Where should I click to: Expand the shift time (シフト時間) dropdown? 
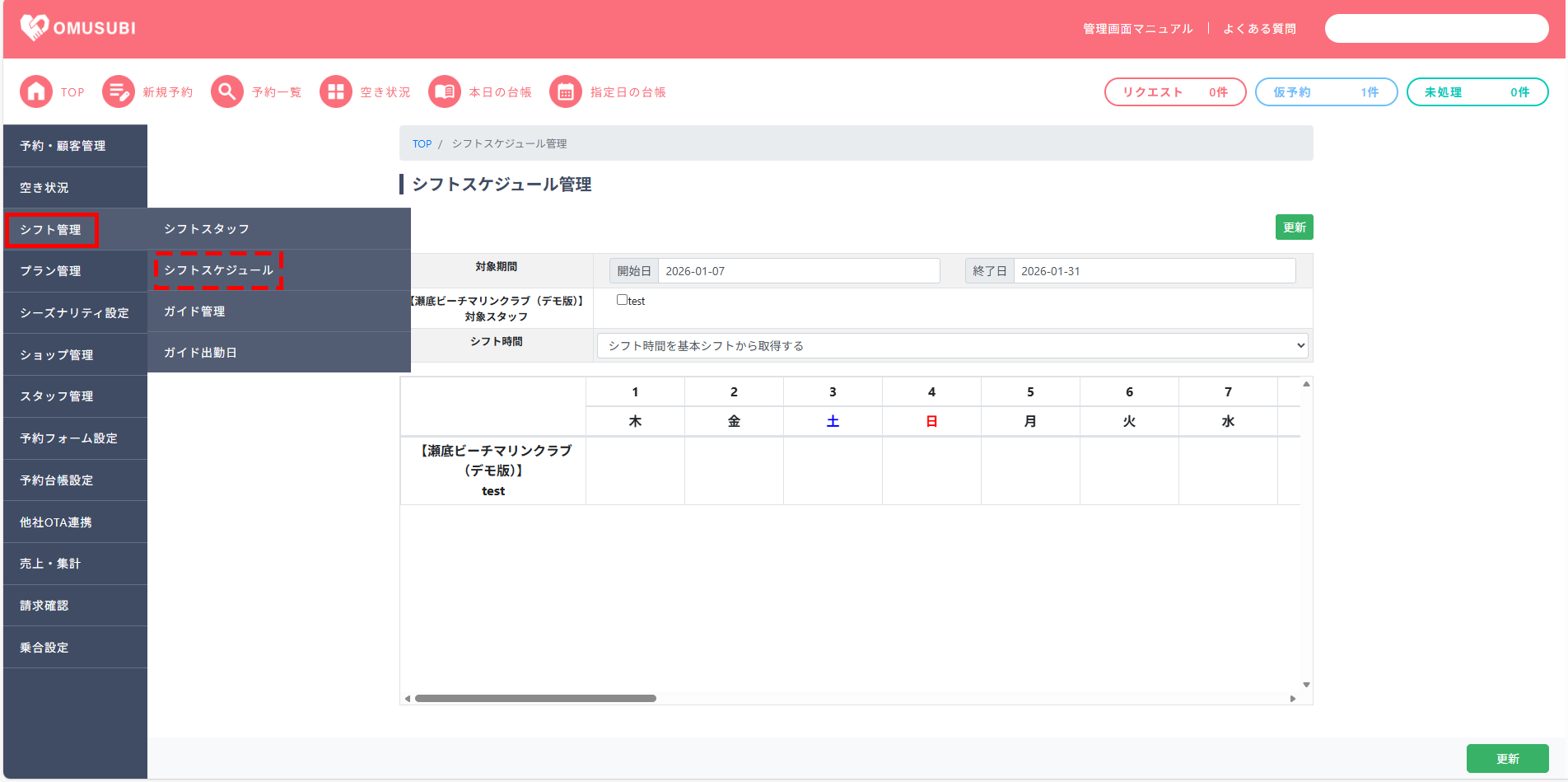point(953,345)
